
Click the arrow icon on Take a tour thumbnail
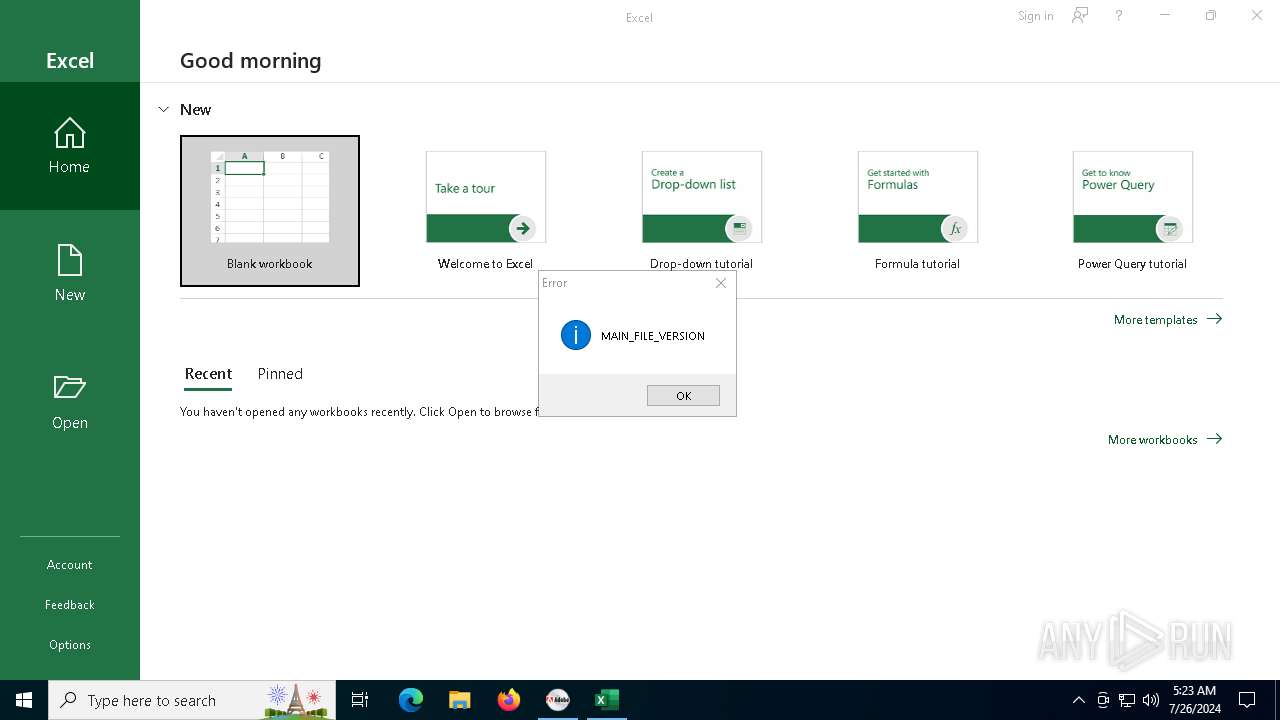(522, 228)
